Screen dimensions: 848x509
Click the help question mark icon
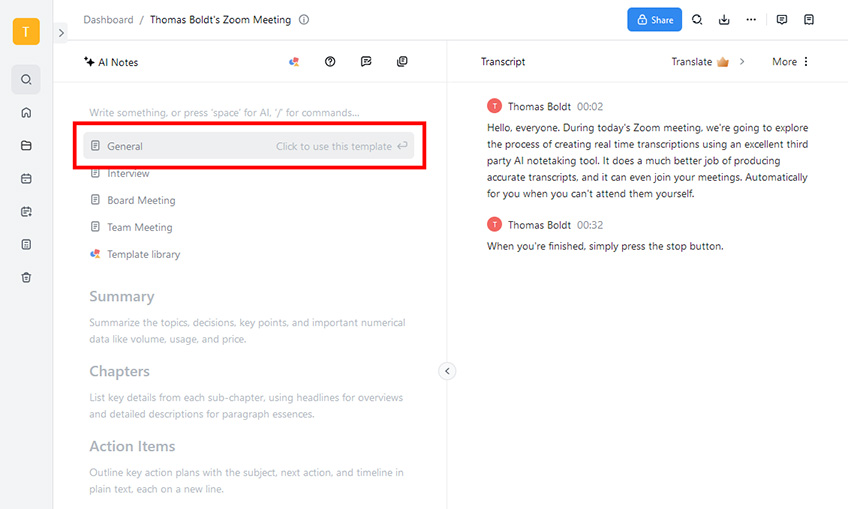[x=330, y=62]
